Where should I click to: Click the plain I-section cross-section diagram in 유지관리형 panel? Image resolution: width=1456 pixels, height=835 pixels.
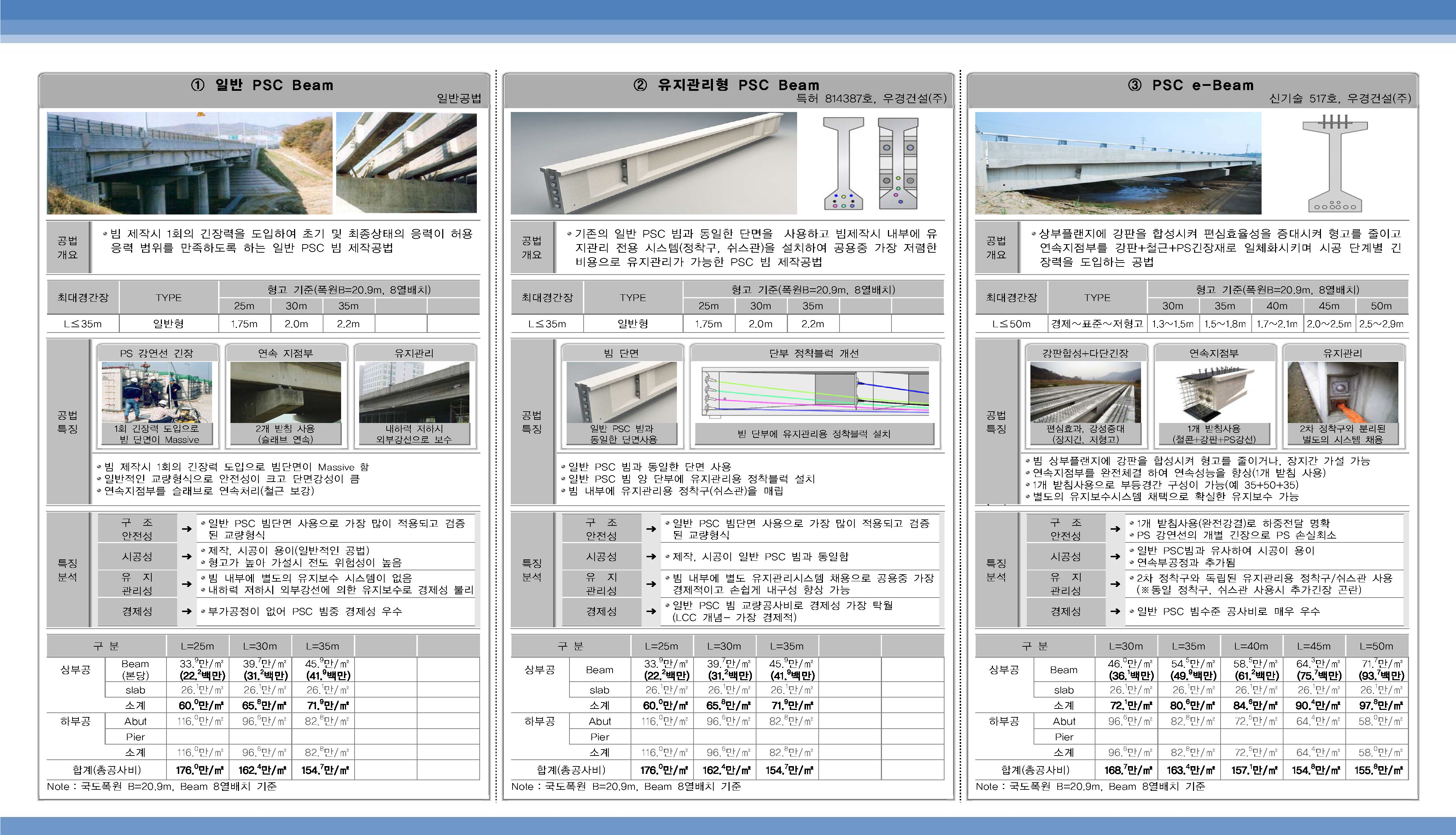pos(843,164)
